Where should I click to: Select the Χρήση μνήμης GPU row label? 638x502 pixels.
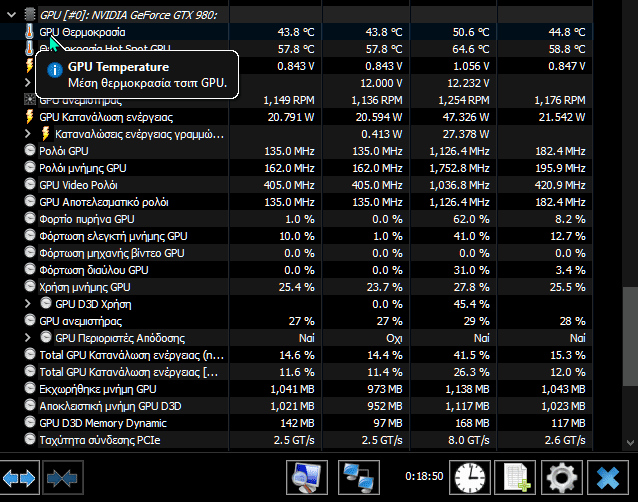tap(85, 287)
